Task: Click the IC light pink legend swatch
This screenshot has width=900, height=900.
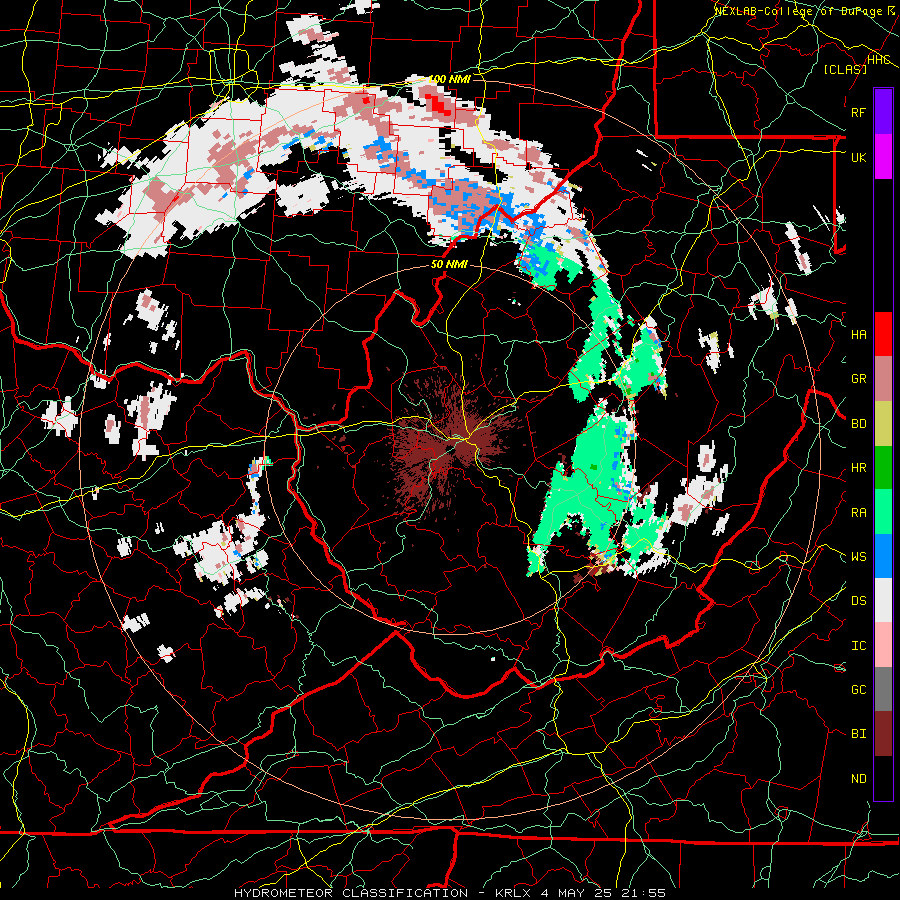Action: tap(883, 645)
